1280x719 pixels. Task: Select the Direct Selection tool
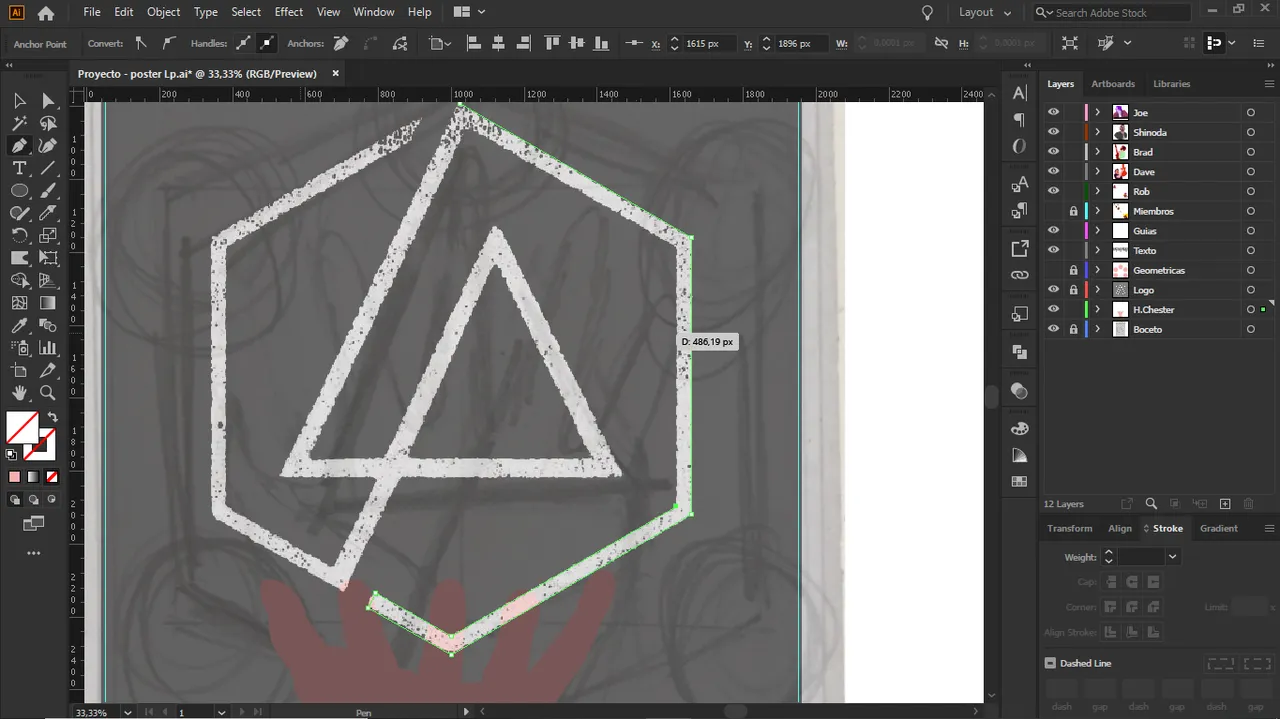point(48,100)
